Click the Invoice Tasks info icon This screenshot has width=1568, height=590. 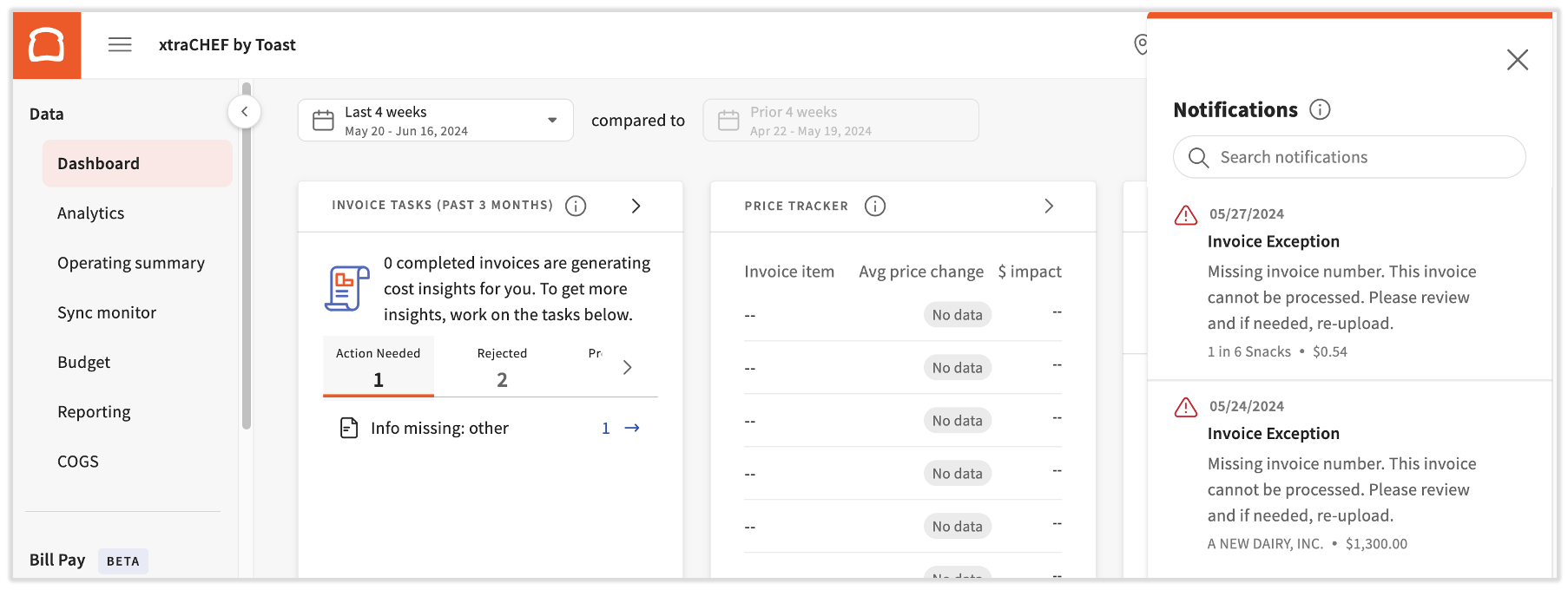[x=576, y=206]
